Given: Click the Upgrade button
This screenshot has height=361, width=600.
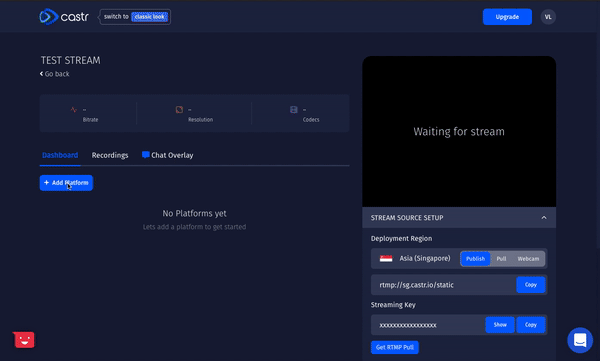Looking at the screenshot, I should coord(507,17).
